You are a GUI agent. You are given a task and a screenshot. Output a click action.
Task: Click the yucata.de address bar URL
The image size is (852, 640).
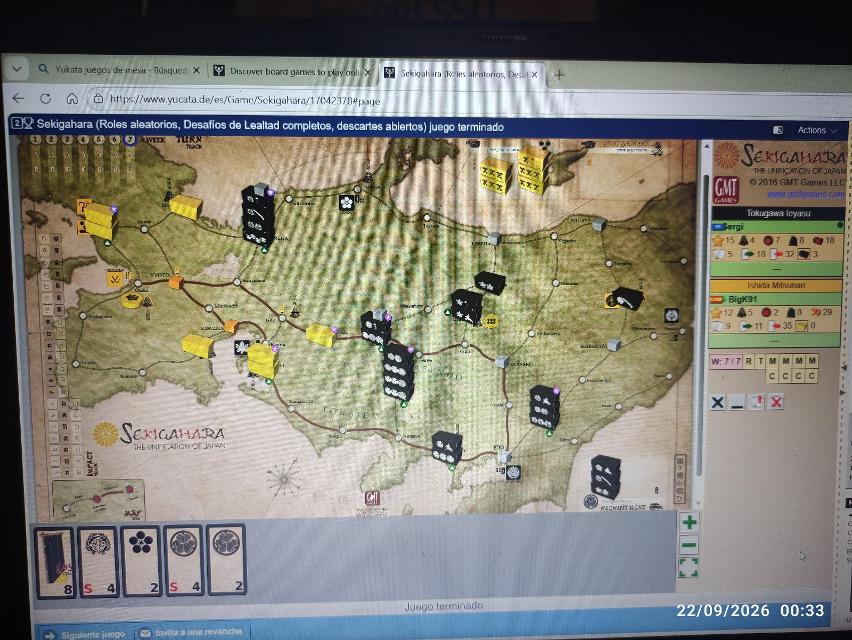245,99
